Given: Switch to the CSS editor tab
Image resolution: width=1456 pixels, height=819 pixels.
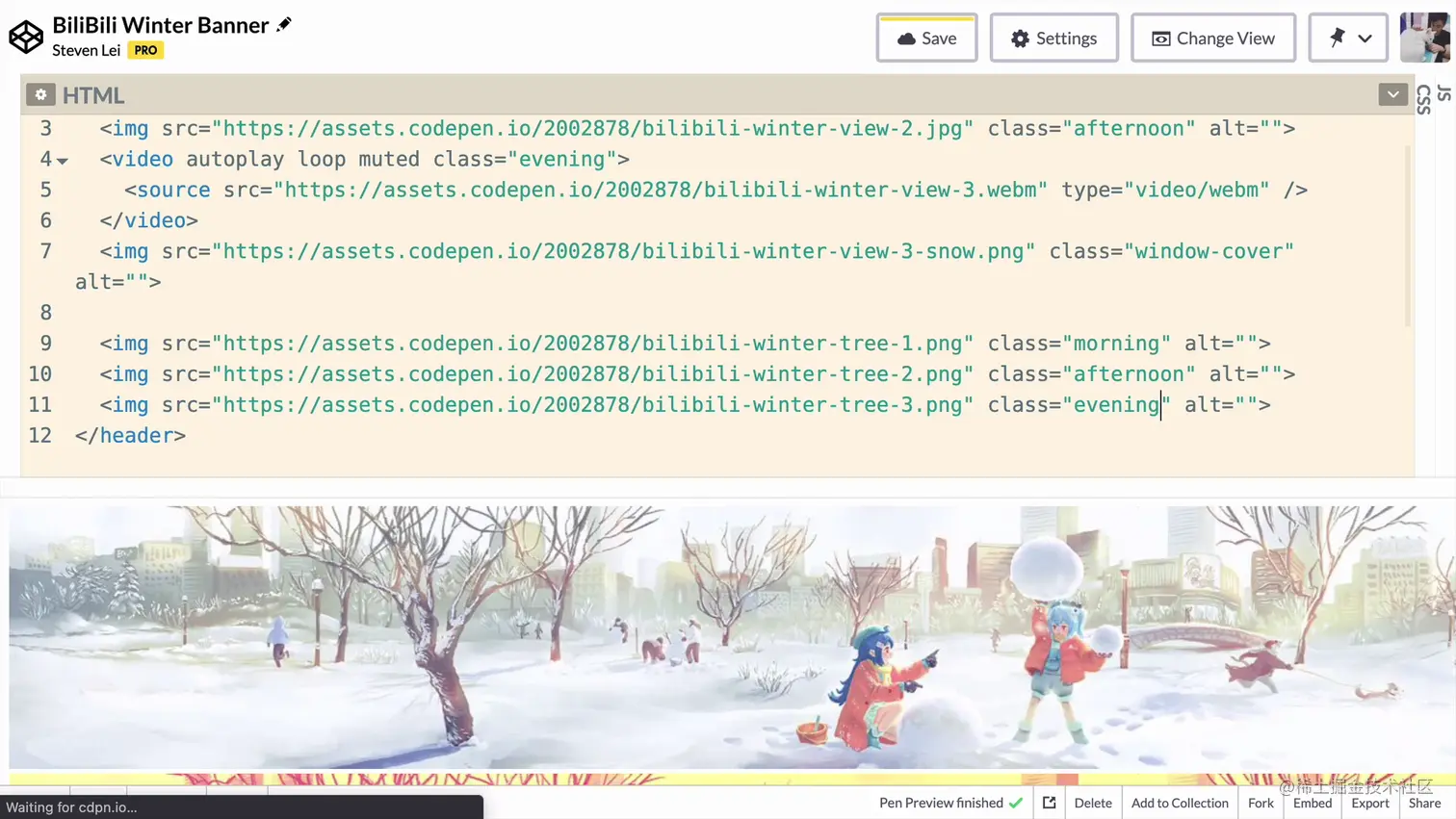Looking at the screenshot, I should [x=1424, y=99].
